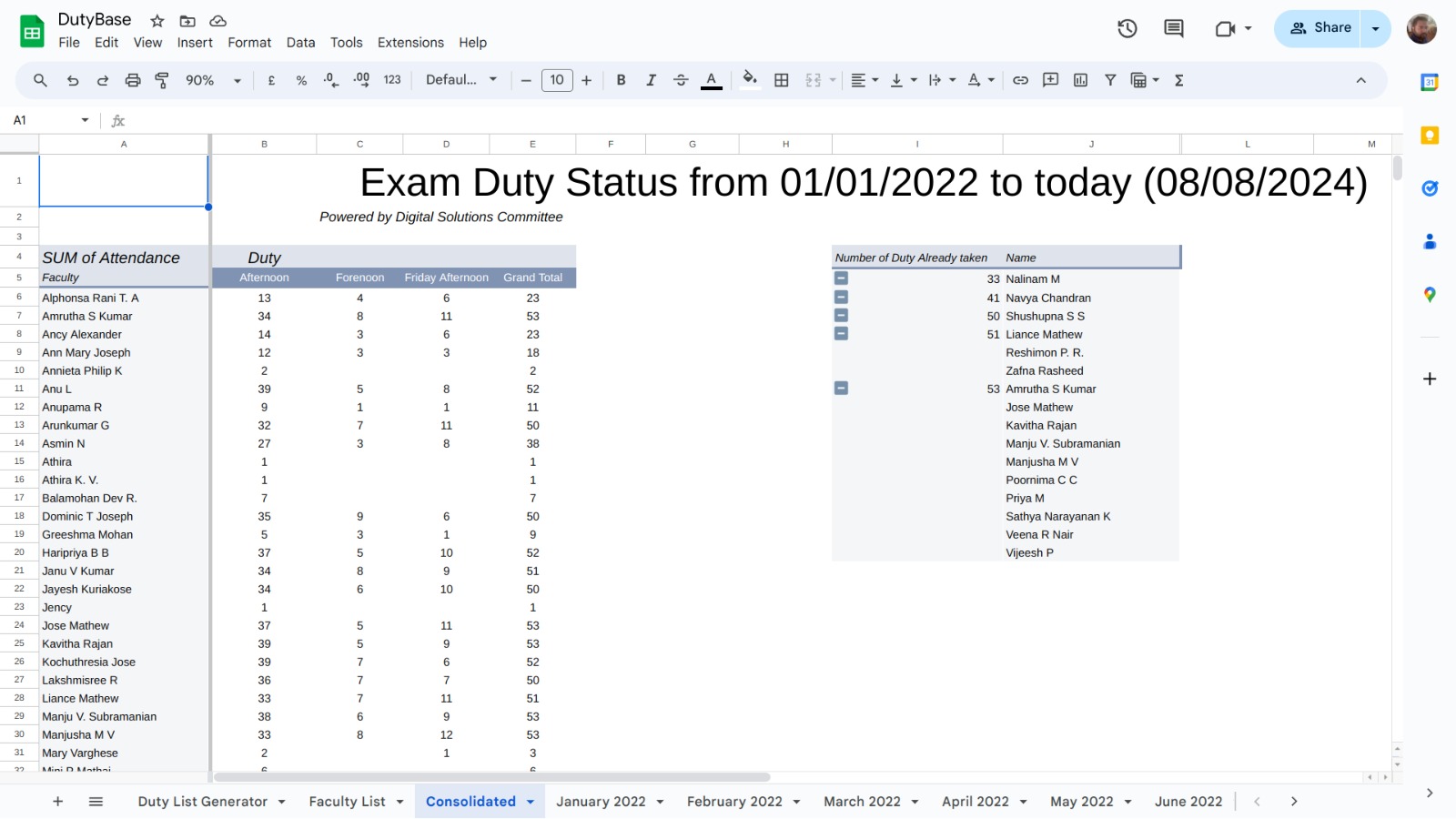The image size is (1456, 819).
Task: Click the Share button
Action: (x=1320, y=28)
